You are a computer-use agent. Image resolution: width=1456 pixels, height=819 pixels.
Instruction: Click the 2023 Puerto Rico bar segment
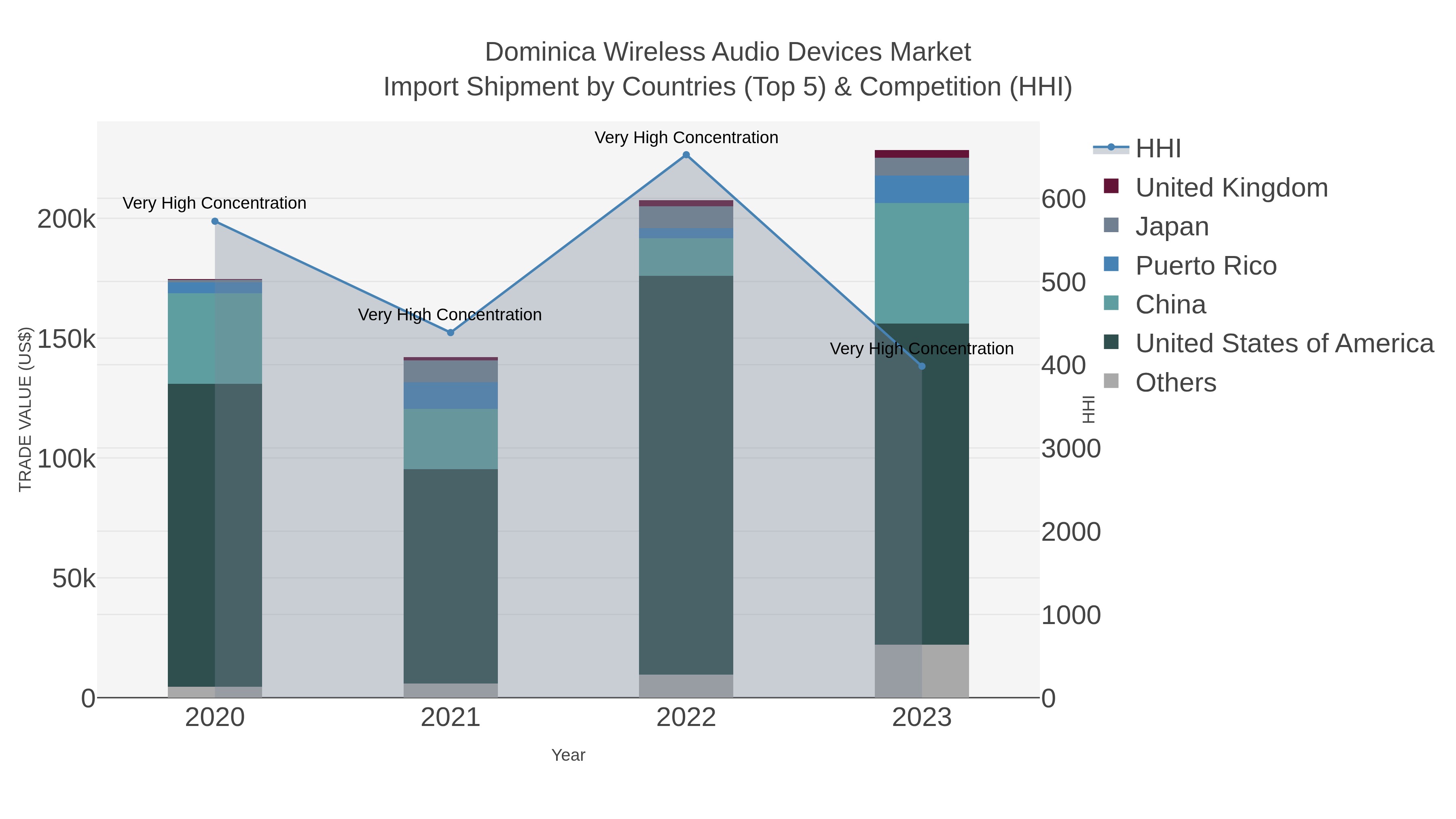click(x=922, y=189)
